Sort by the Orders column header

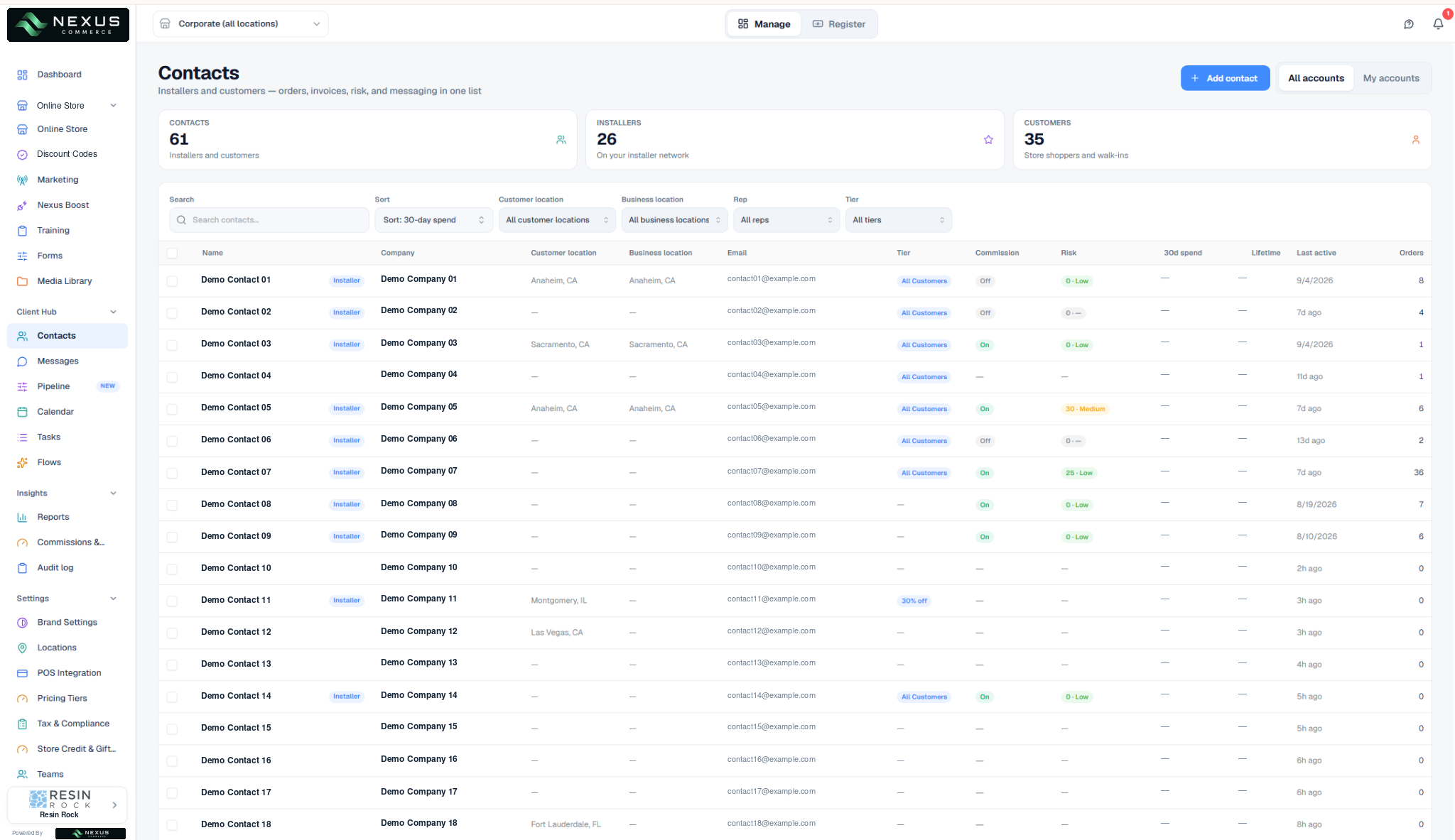1411,253
